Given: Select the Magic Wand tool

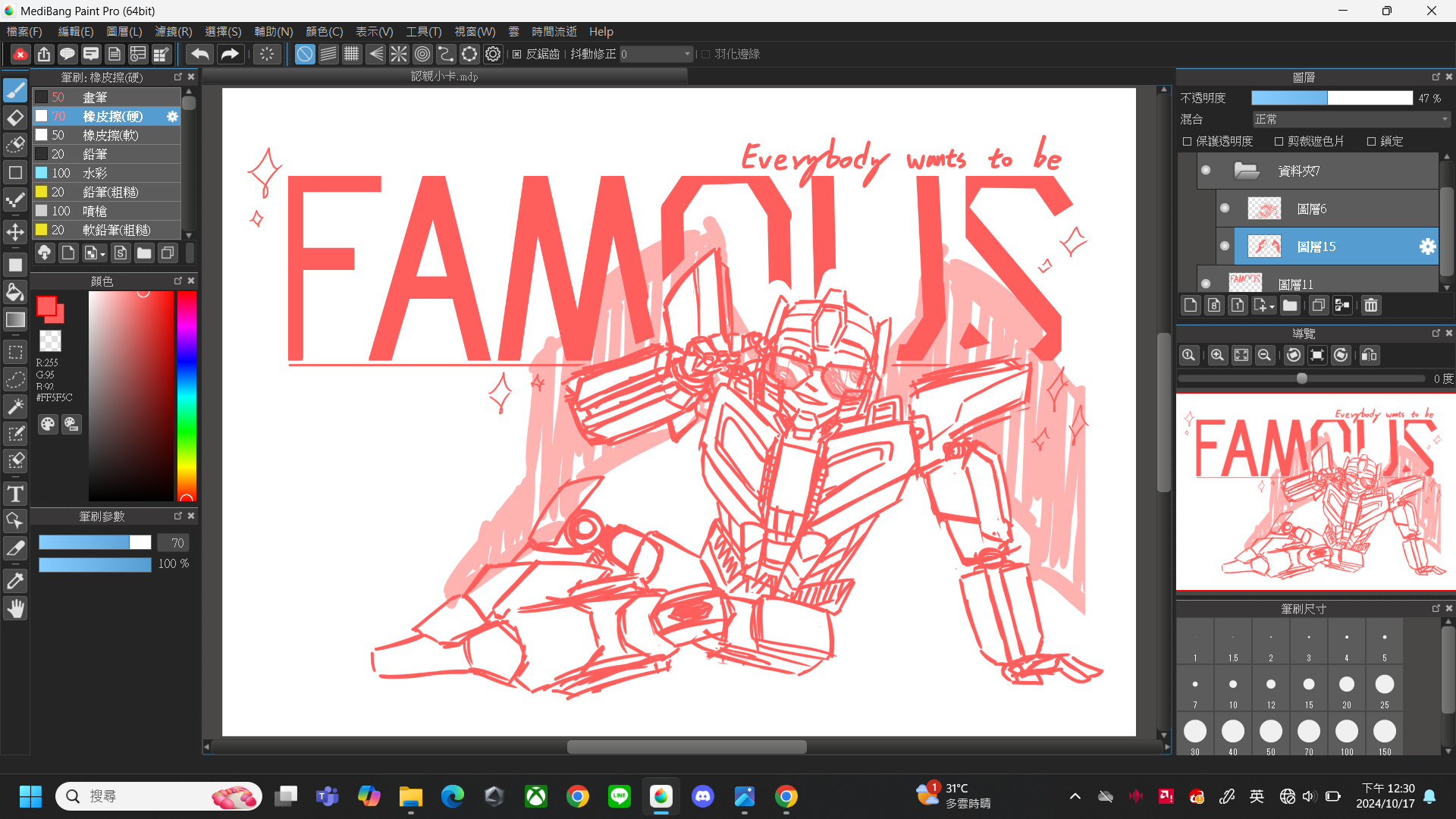Looking at the screenshot, I should 15,407.
